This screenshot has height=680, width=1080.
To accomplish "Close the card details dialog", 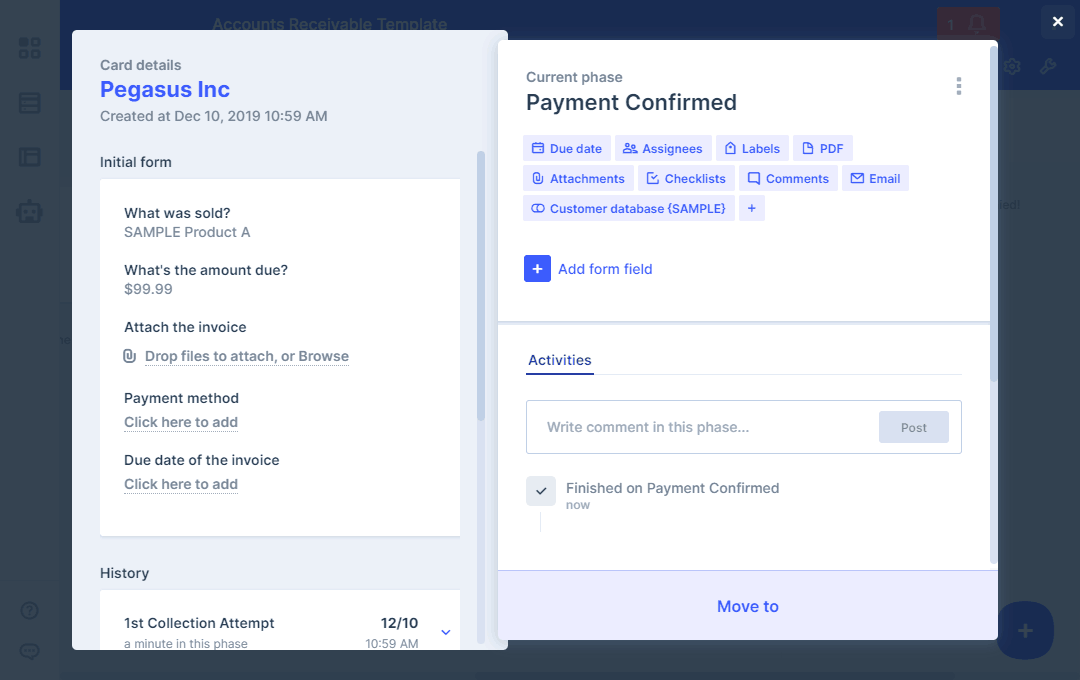I will pos(1058,22).
